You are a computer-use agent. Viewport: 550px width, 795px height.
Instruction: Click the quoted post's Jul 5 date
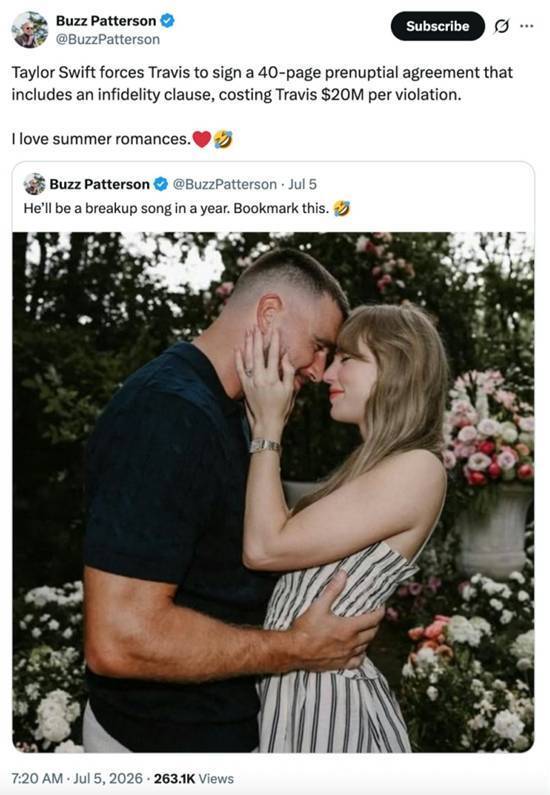coord(302,184)
